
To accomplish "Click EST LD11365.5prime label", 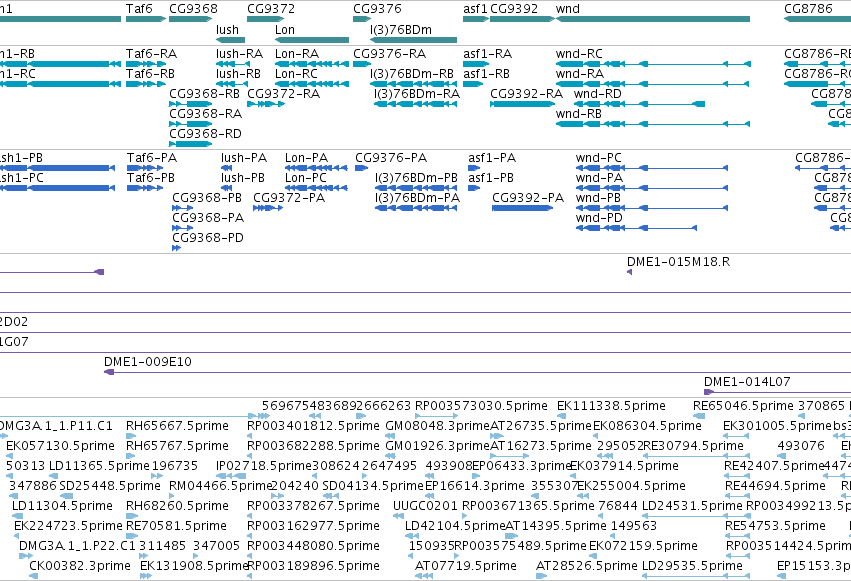I will (x=99, y=466).
